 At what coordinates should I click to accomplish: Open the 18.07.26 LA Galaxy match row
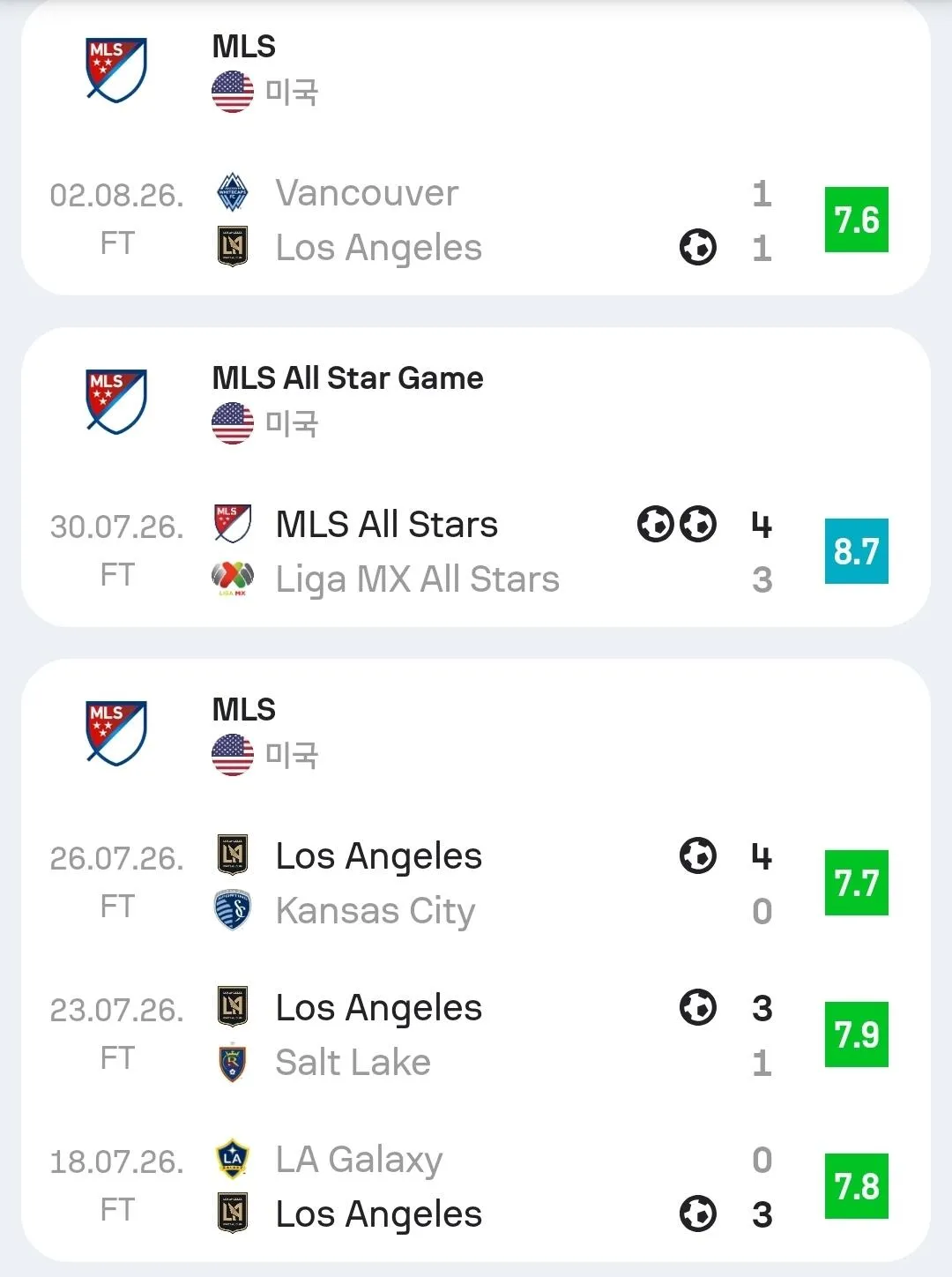pyautogui.click(x=476, y=1186)
